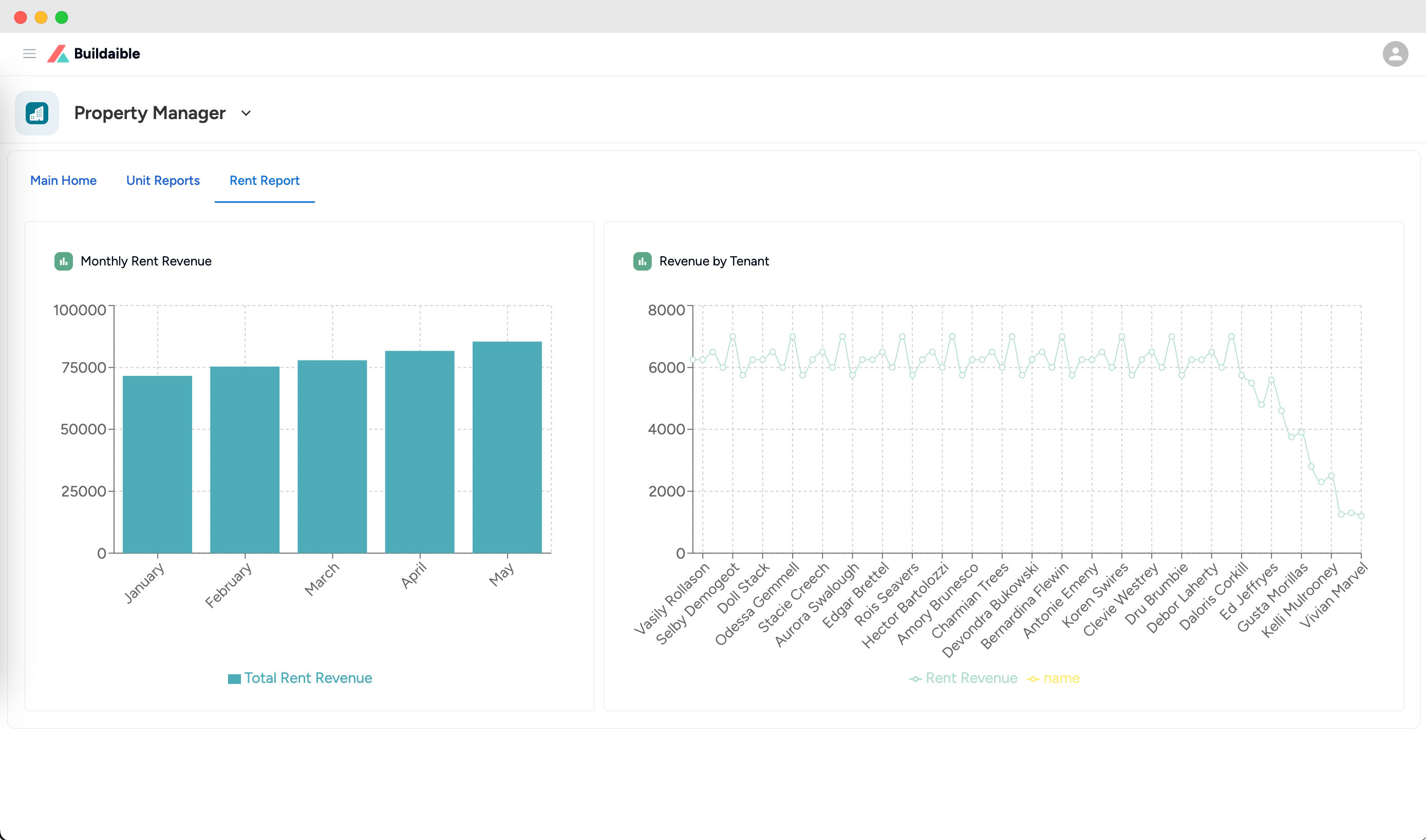The image size is (1426, 840).
Task: Click the 100000 y-axis value
Action: [x=80, y=310]
